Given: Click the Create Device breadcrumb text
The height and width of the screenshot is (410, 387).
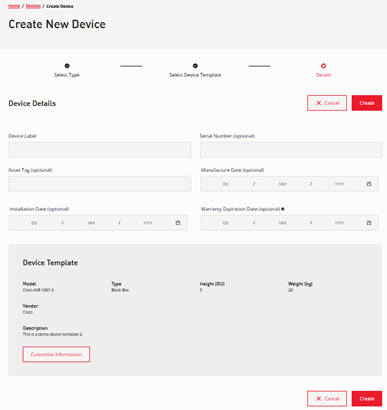Looking at the screenshot, I should coord(60,6).
